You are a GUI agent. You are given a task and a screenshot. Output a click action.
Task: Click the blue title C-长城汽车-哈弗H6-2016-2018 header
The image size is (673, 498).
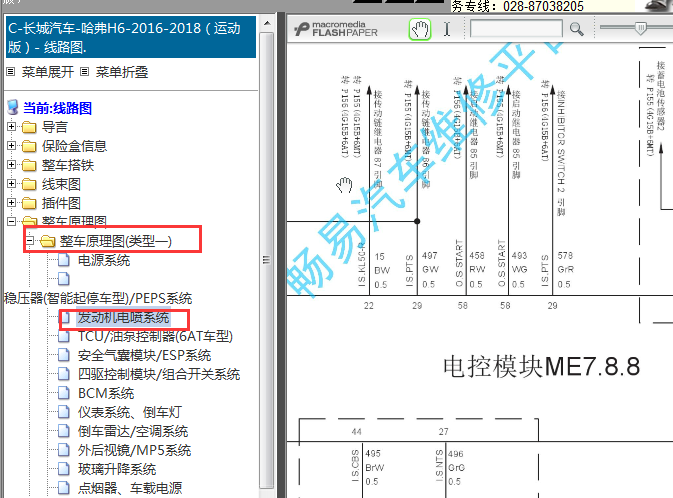[x=131, y=37]
